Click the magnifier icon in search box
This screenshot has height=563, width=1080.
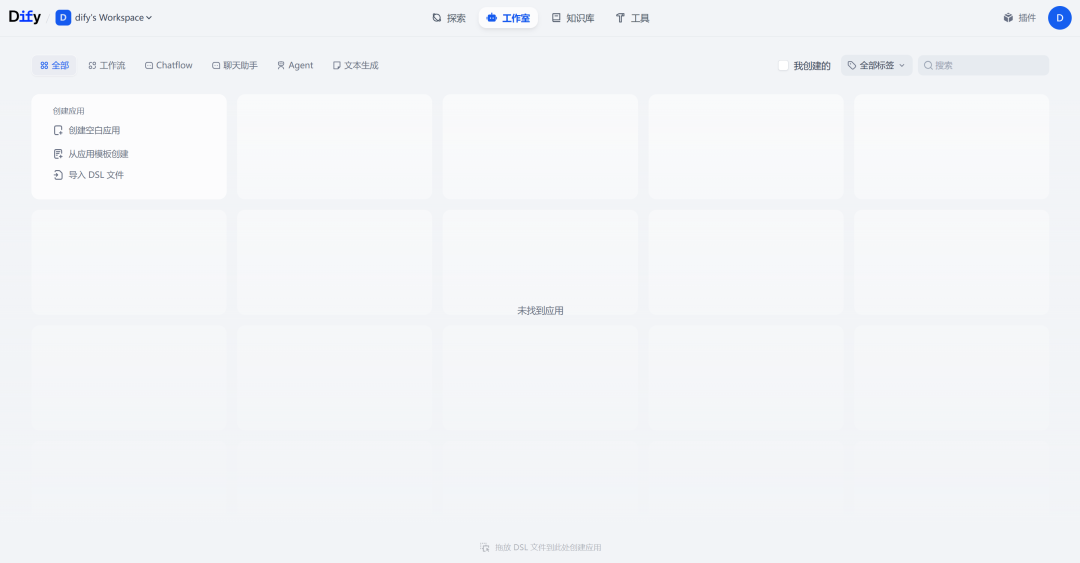[x=928, y=65]
